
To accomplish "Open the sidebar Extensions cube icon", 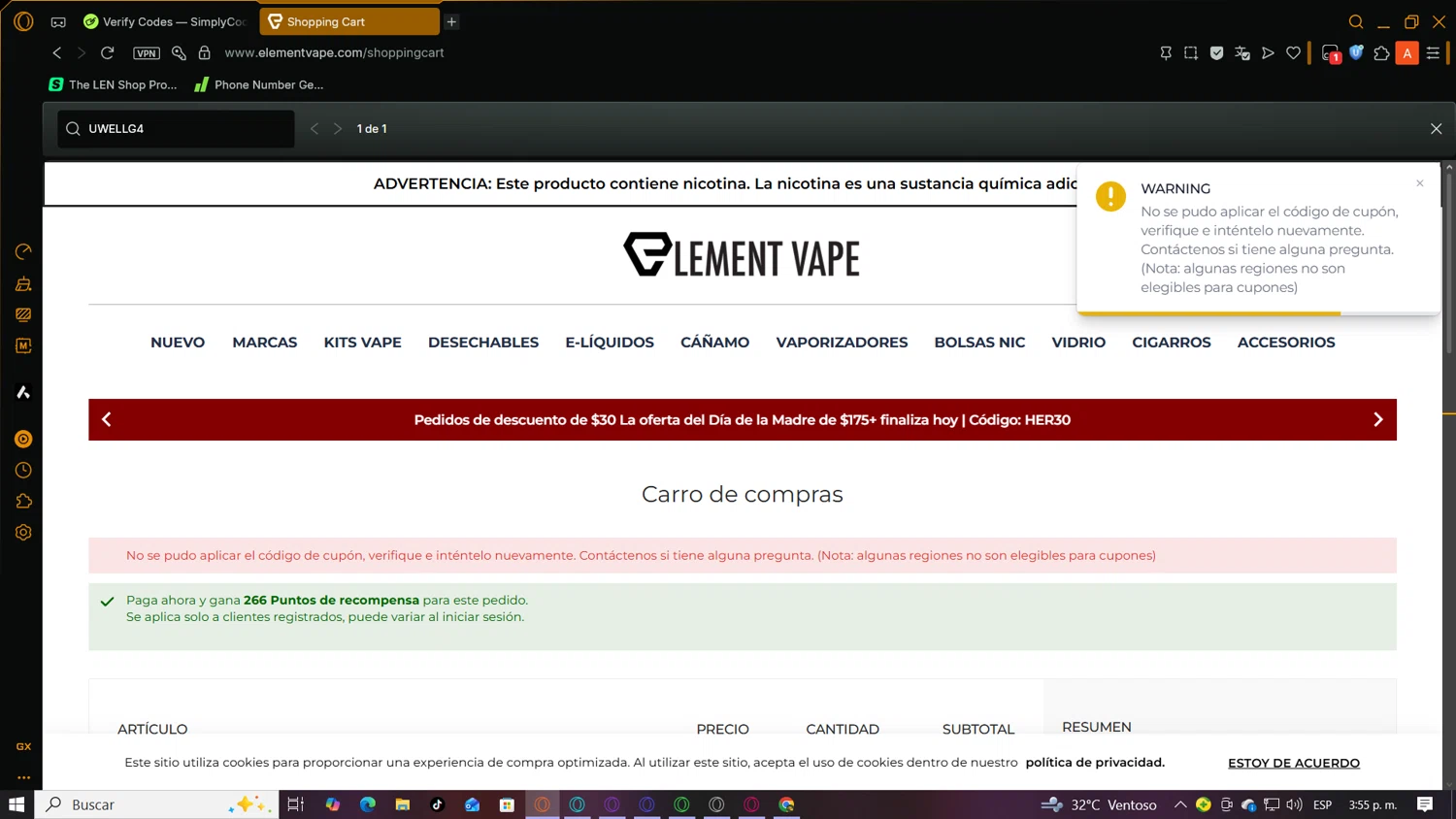I will pos(23,501).
